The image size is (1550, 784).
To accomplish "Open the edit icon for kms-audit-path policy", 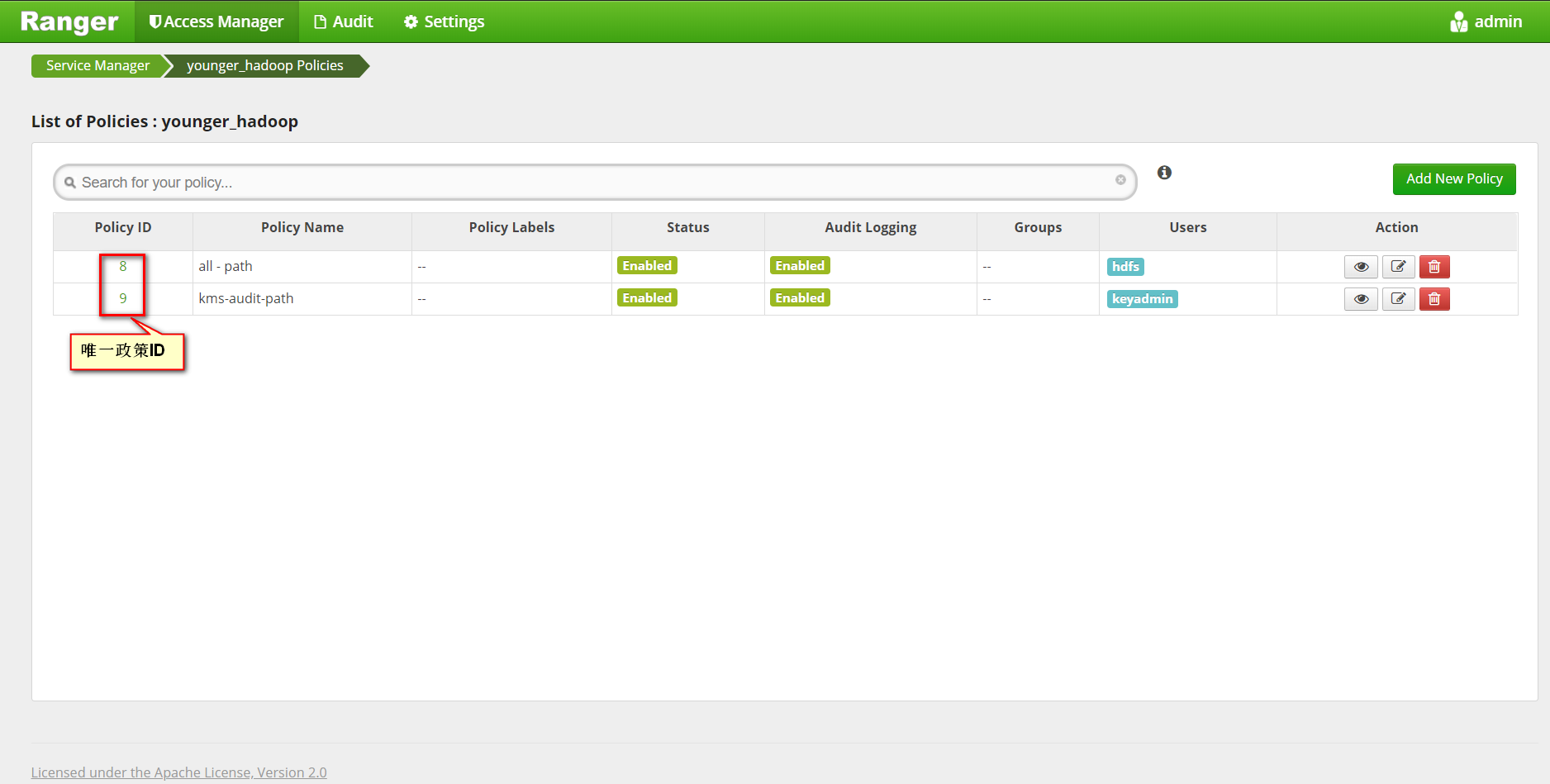I will 1398,298.
